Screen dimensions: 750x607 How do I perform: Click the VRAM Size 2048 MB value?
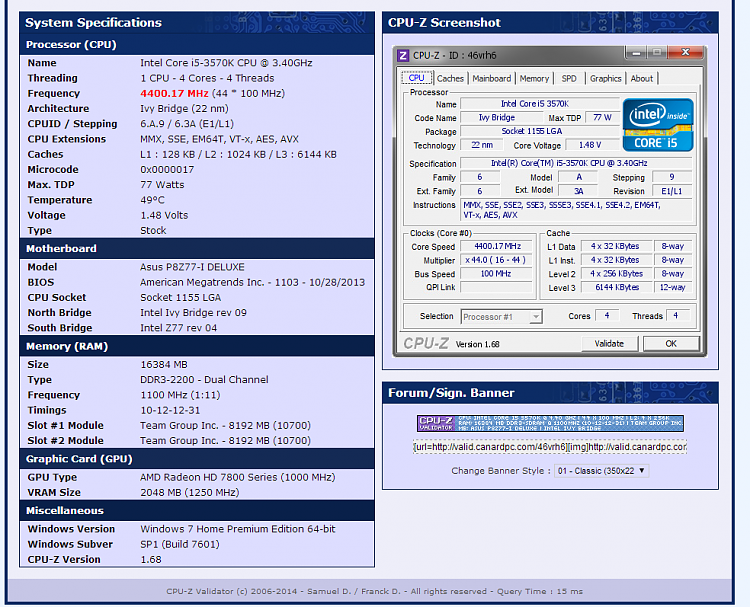click(189, 492)
